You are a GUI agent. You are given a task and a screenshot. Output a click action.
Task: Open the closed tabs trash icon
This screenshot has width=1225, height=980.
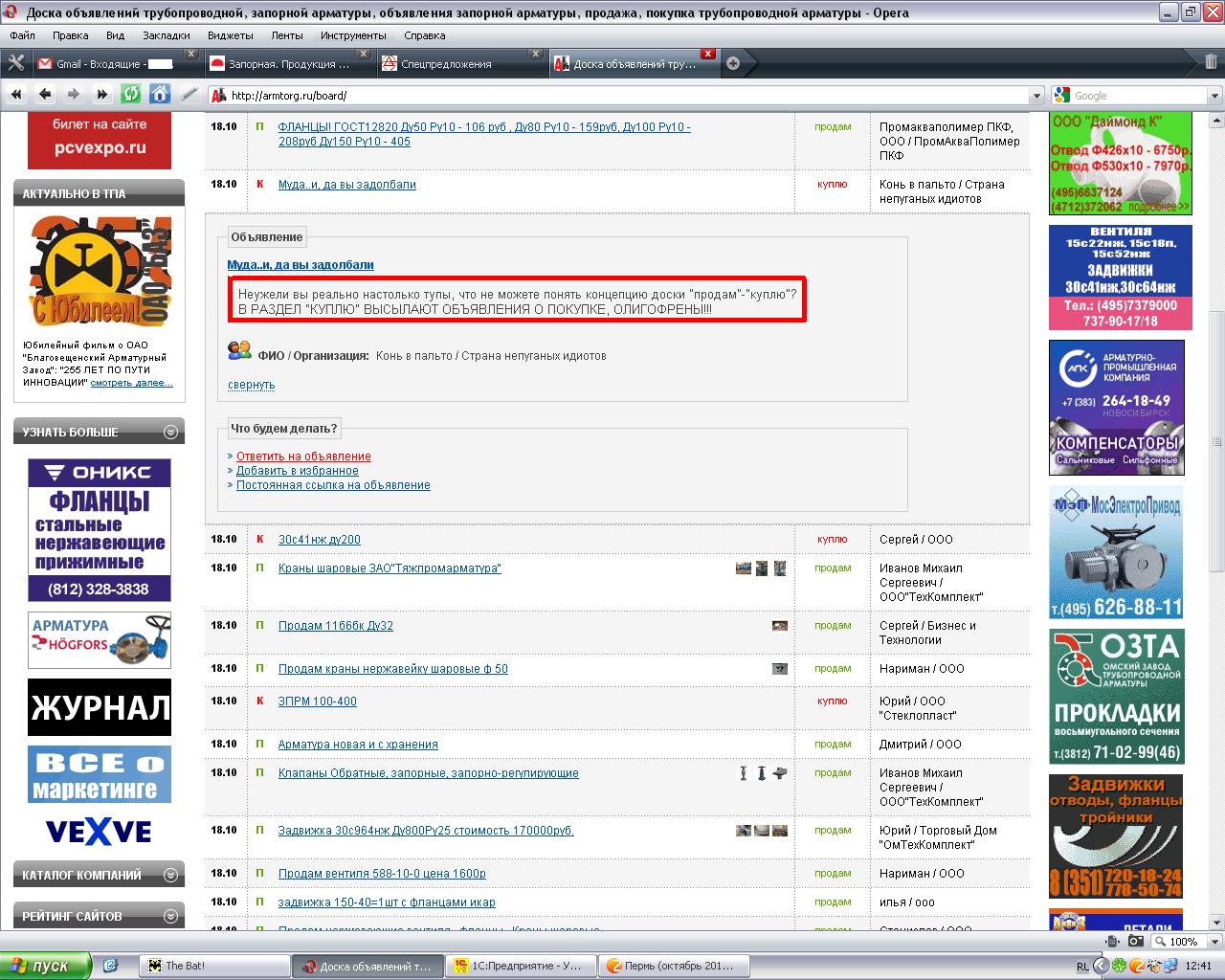click(1212, 63)
